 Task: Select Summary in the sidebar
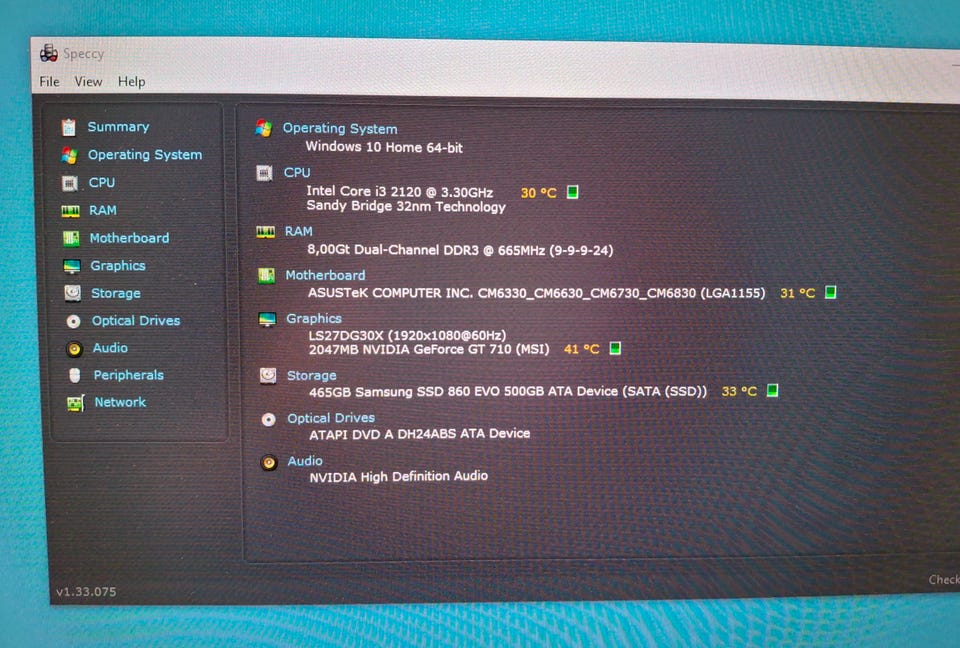point(118,127)
